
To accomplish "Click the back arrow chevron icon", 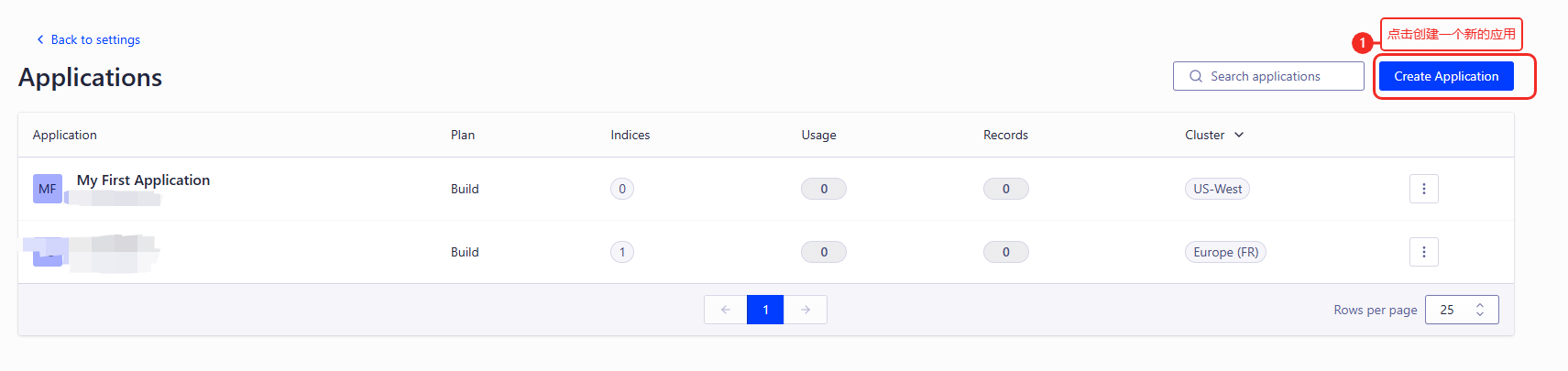I will click(39, 39).
